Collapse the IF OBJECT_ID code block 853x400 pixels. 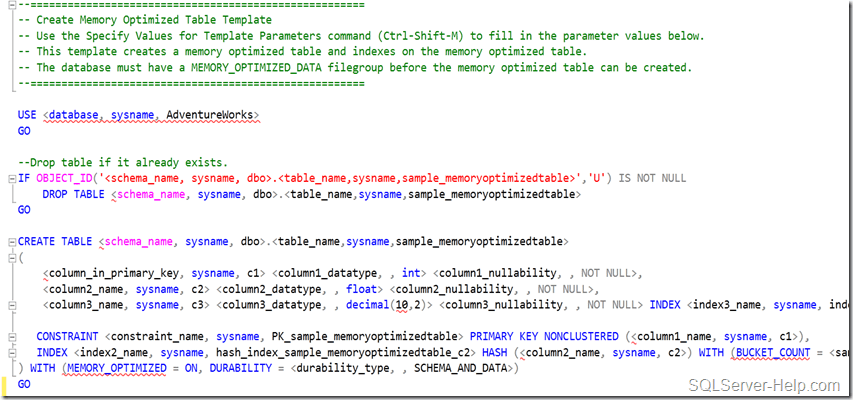click(9, 178)
